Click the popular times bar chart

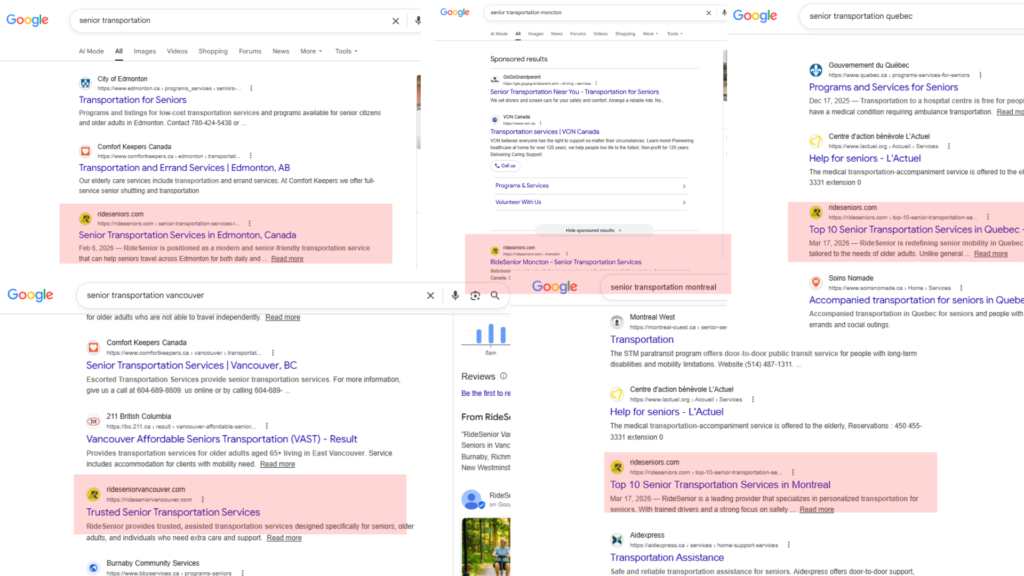tap(490, 334)
